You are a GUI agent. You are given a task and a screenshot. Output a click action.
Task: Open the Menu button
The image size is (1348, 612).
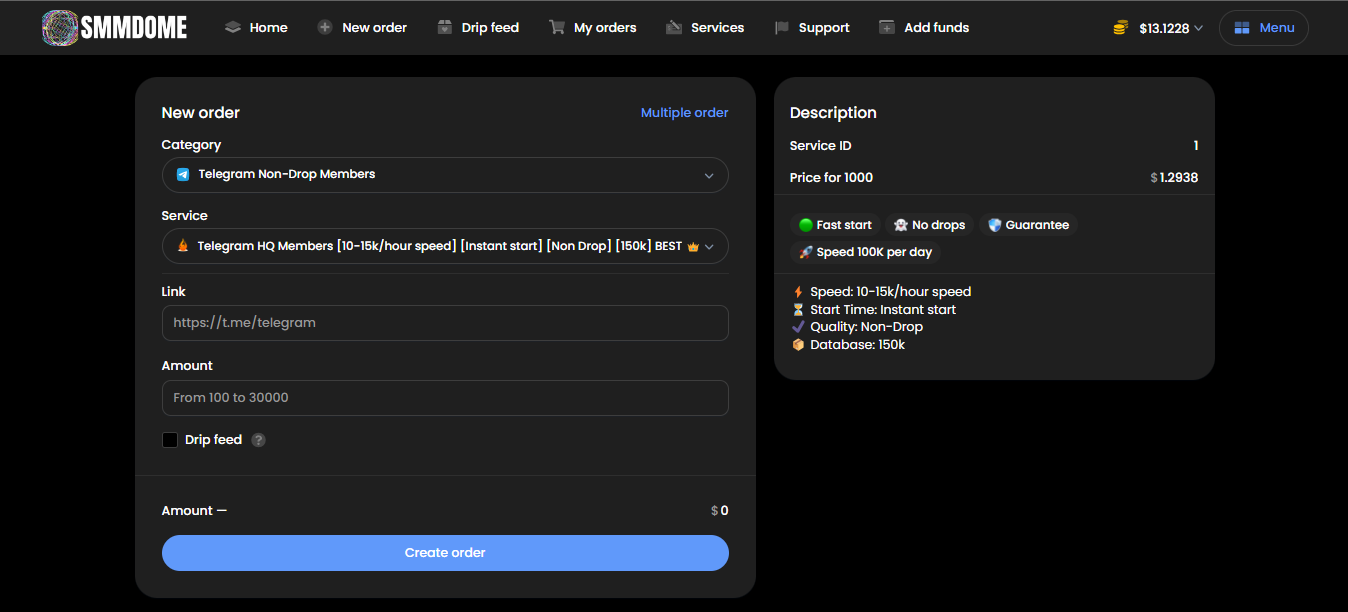(1264, 28)
